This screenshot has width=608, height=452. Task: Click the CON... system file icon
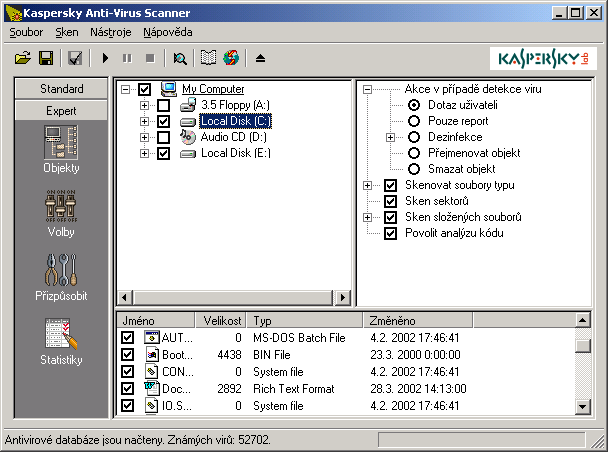[x=152, y=372]
